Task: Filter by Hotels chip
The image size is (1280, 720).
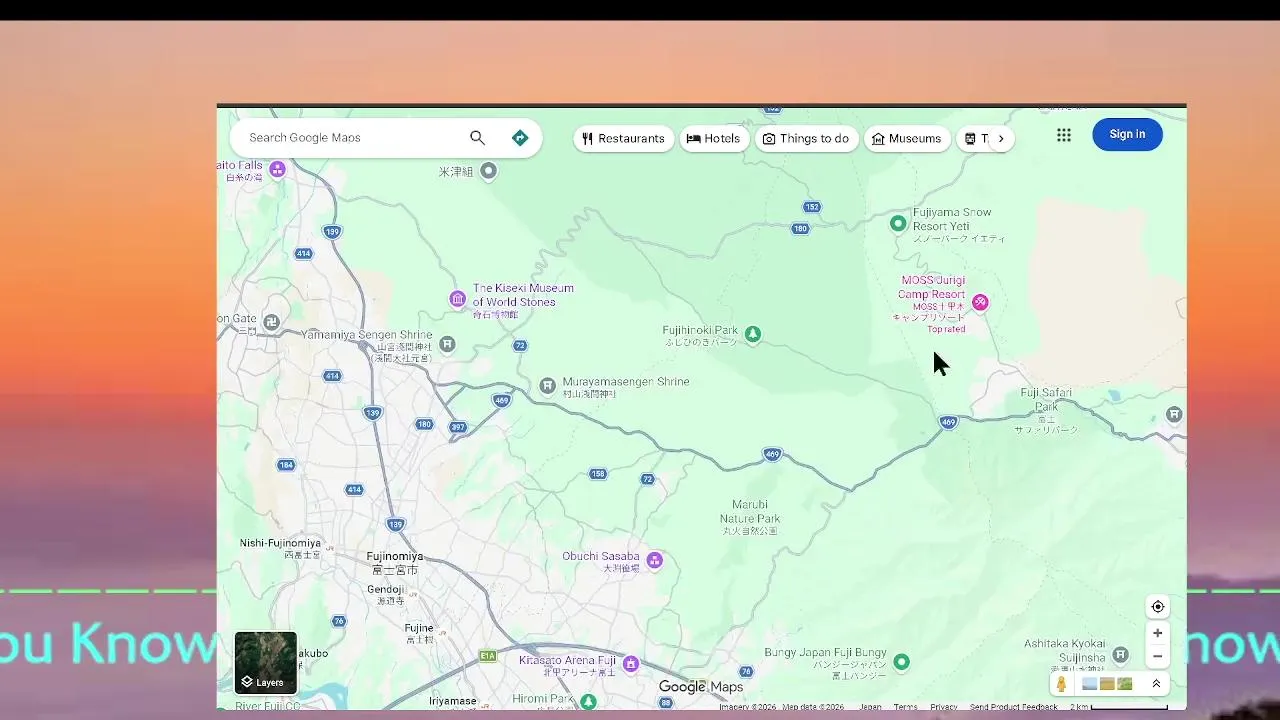Action: (713, 139)
